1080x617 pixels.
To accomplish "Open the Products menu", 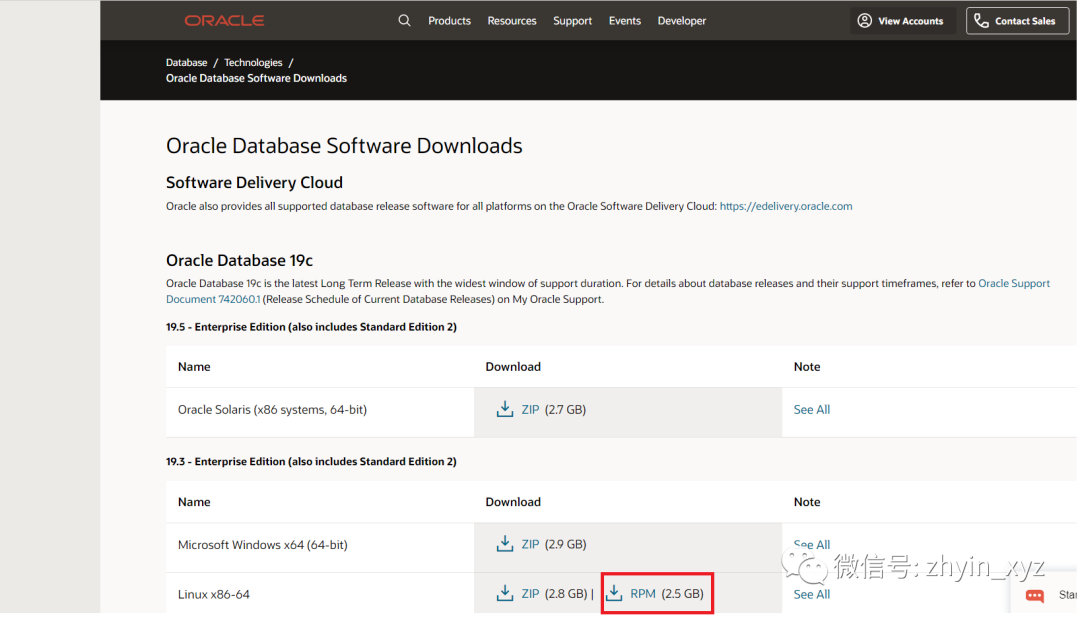I will pyautogui.click(x=449, y=21).
